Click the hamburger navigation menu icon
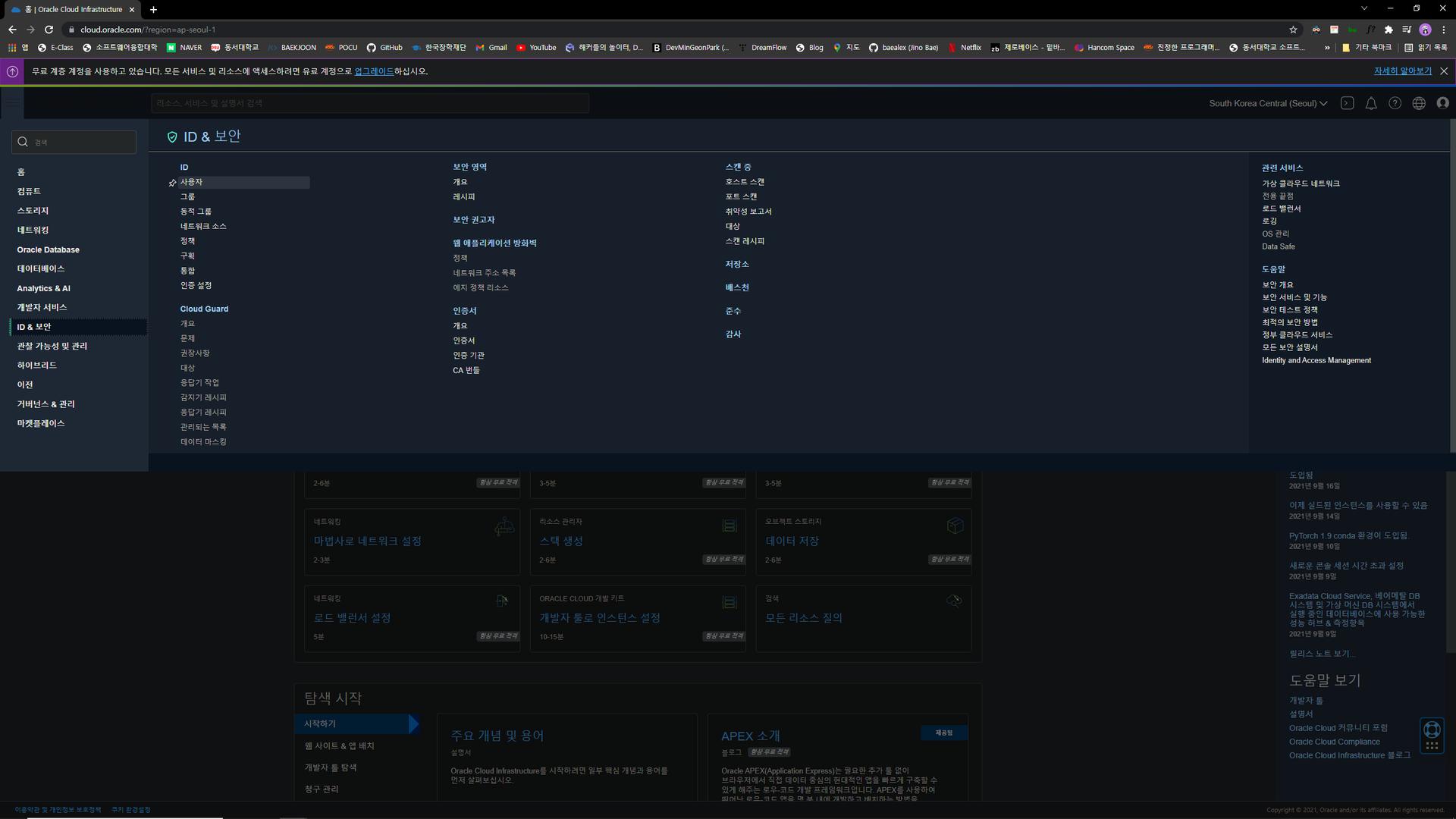The height and width of the screenshot is (819, 1456). tap(12, 103)
